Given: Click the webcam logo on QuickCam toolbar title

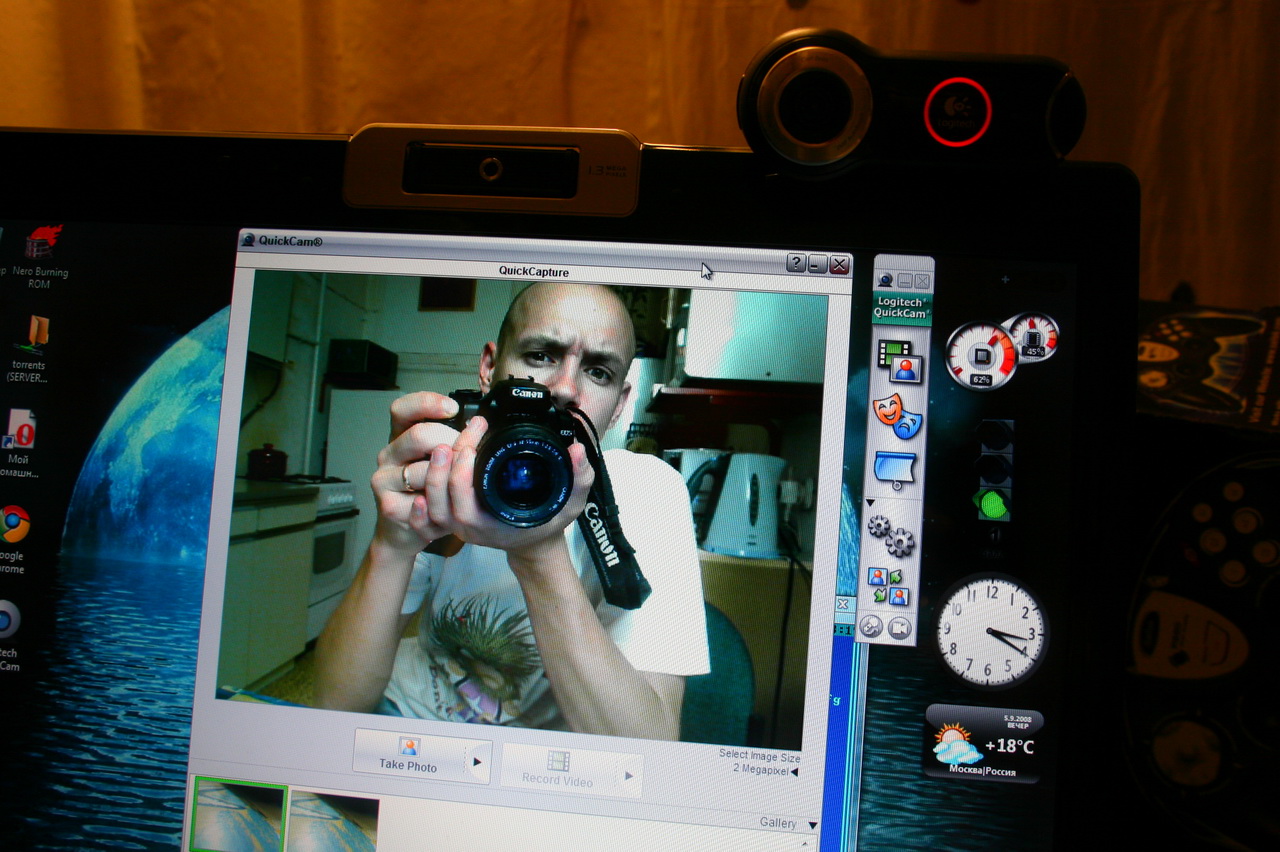Looking at the screenshot, I should click(885, 280).
